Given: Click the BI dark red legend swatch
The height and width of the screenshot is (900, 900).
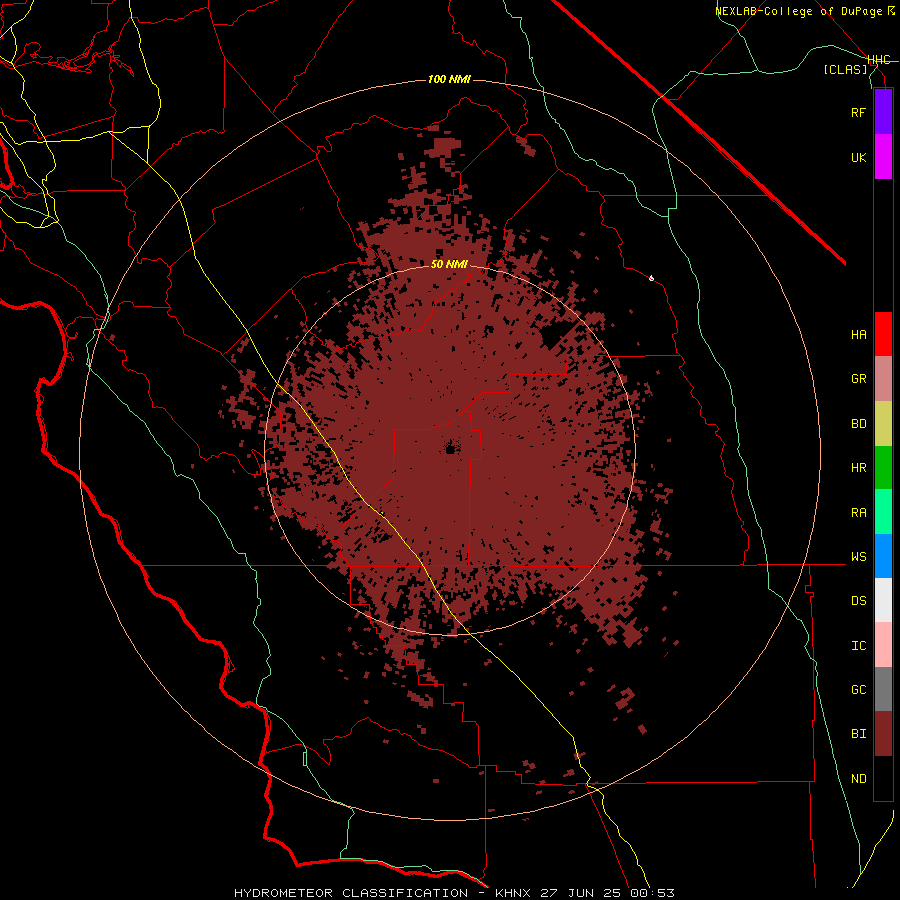Looking at the screenshot, I should pos(883,734).
